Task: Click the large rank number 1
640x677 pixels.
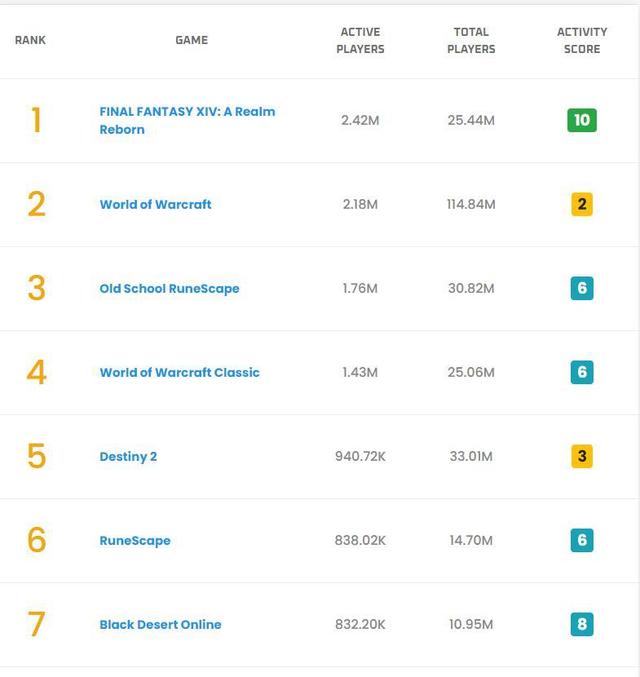Action: tap(36, 120)
